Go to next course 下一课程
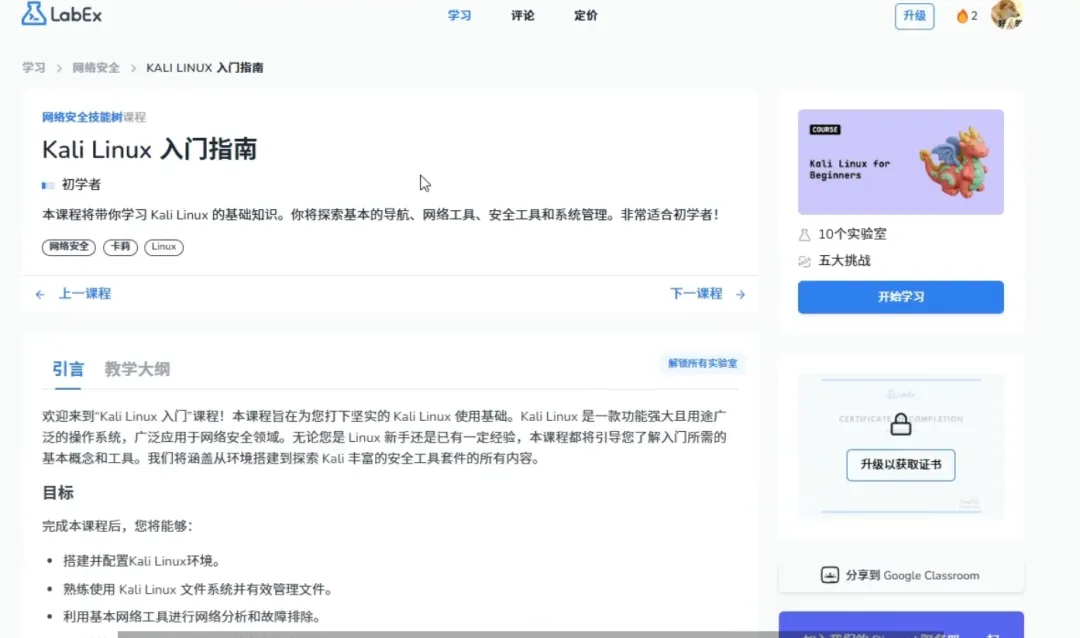 [x=696, y=294]
